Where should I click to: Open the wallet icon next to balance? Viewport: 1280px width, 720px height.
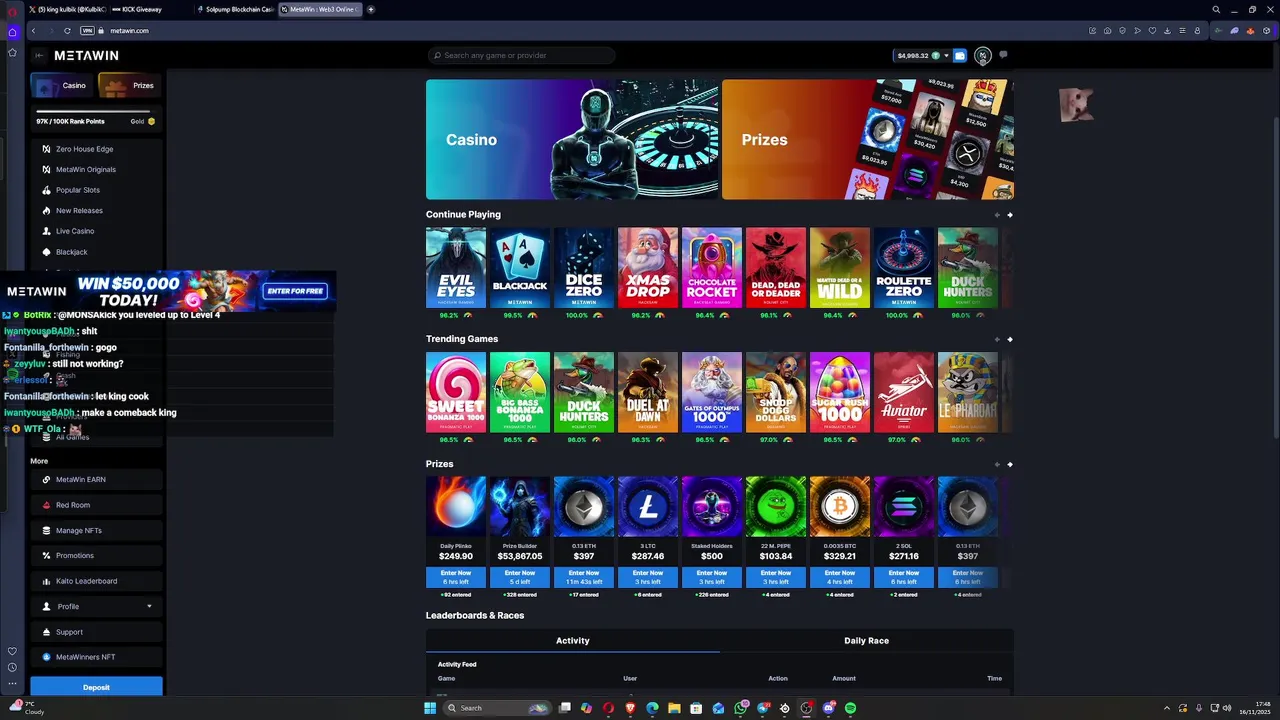coord(960,56)
